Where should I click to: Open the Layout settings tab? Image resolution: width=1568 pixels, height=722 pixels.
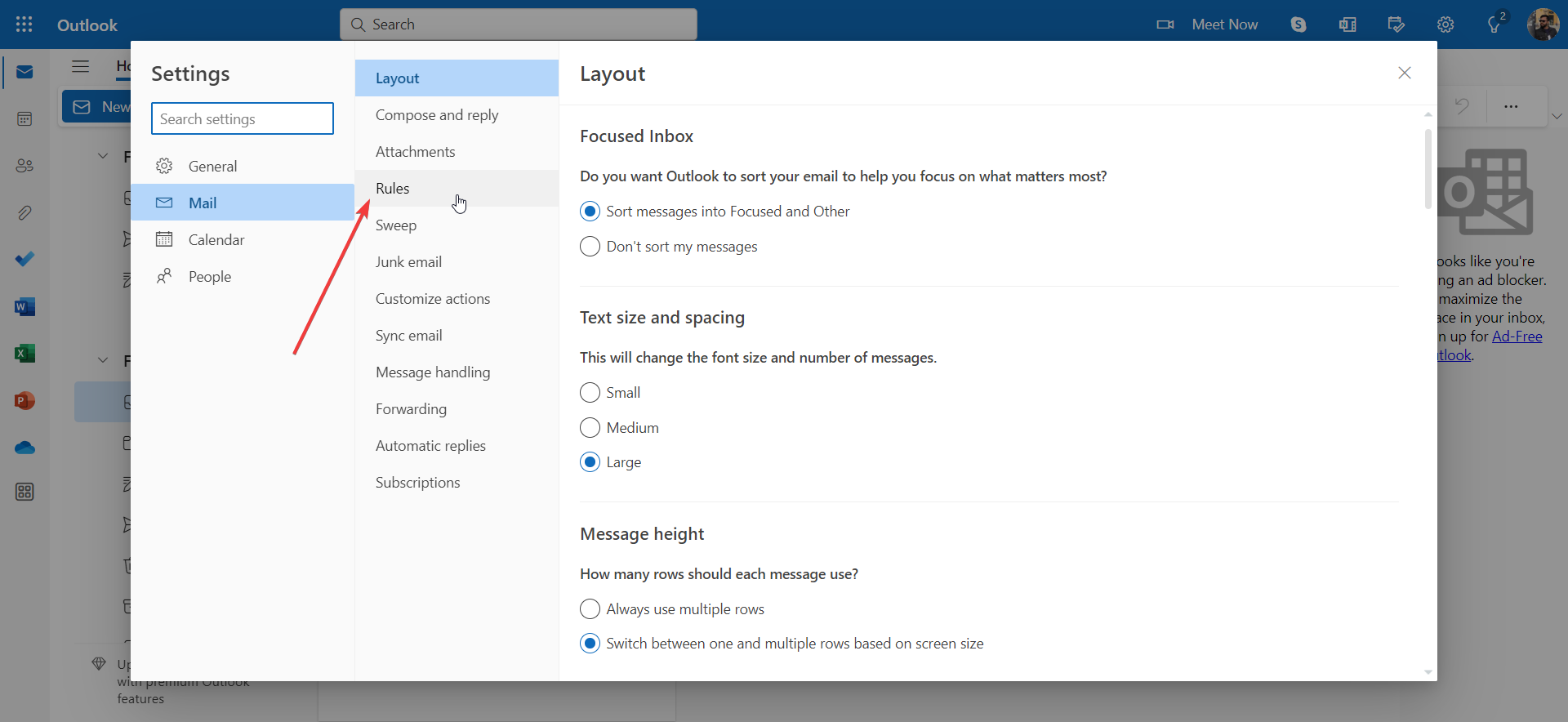457,78
